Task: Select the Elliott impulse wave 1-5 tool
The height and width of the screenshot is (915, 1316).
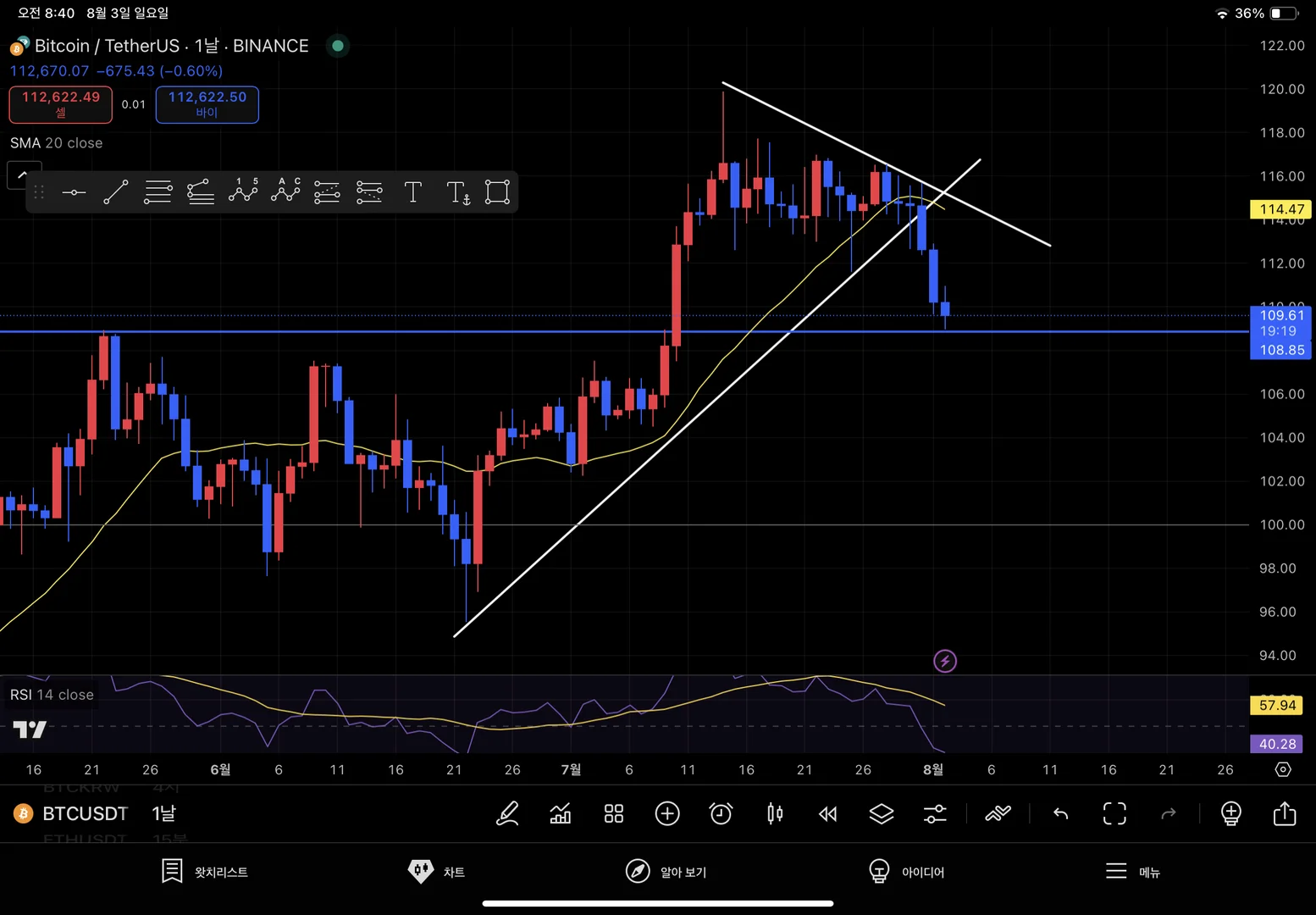Action: pos(243,191)
